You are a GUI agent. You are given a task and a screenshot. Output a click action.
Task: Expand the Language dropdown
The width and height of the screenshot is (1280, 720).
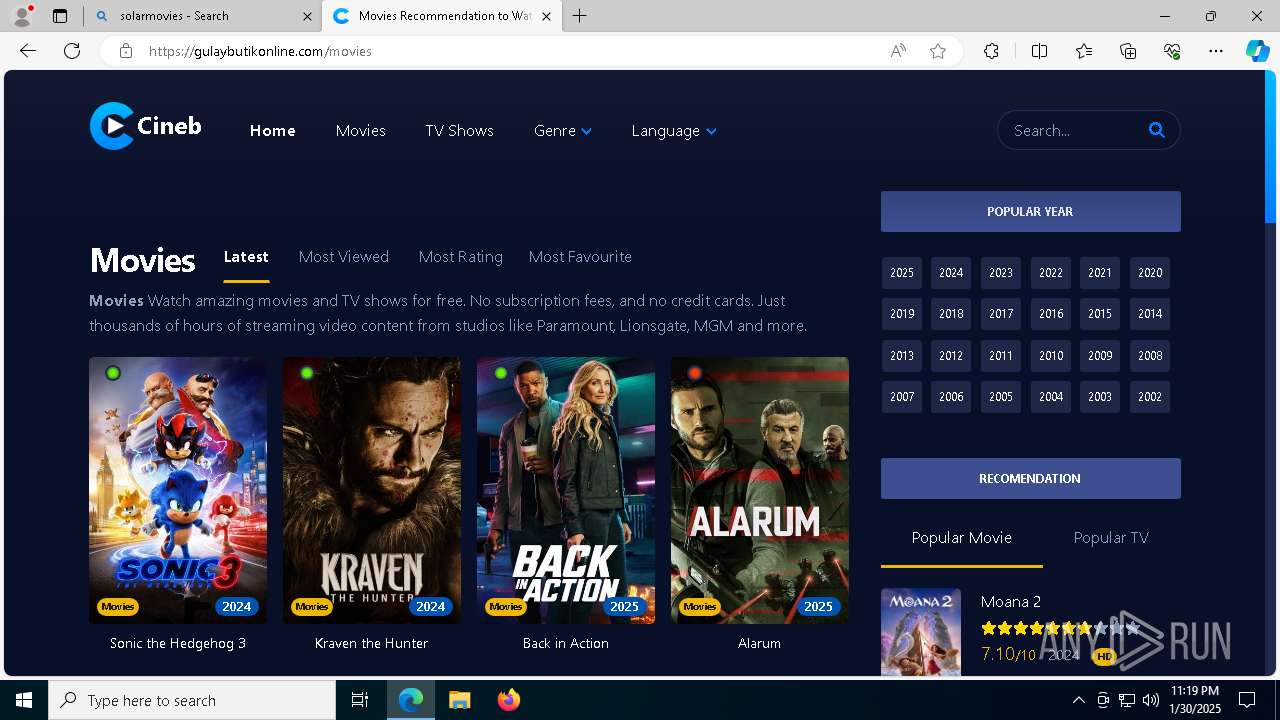[x=674, y=131]
